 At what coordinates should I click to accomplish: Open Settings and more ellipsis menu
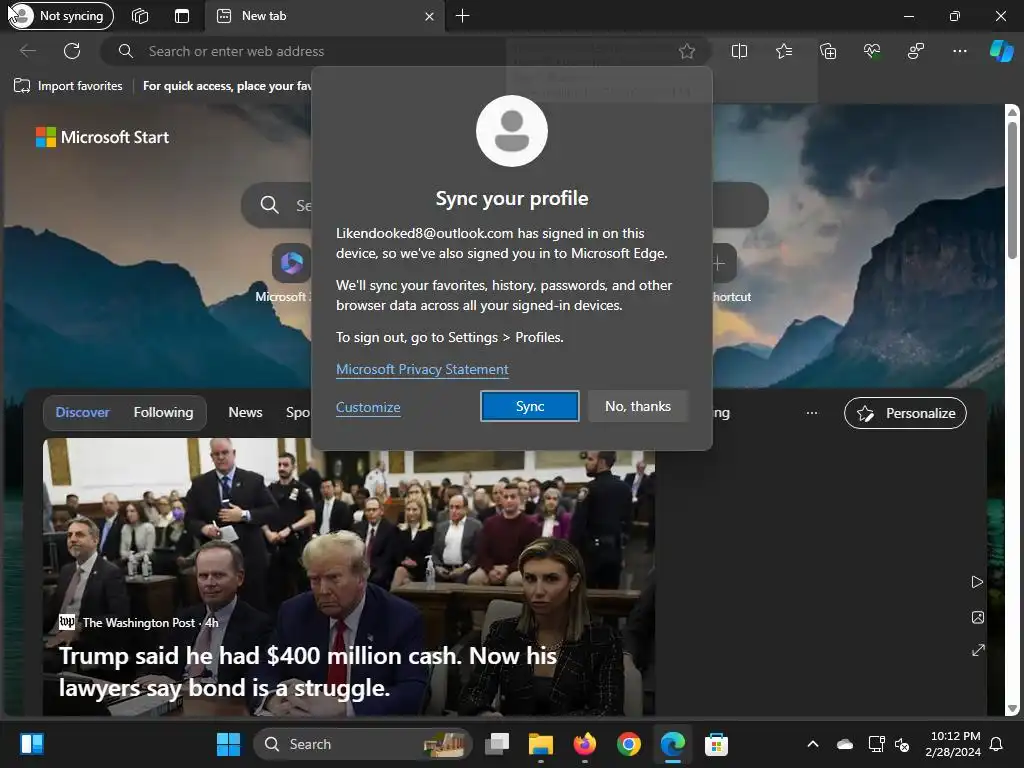click(959, 51)
